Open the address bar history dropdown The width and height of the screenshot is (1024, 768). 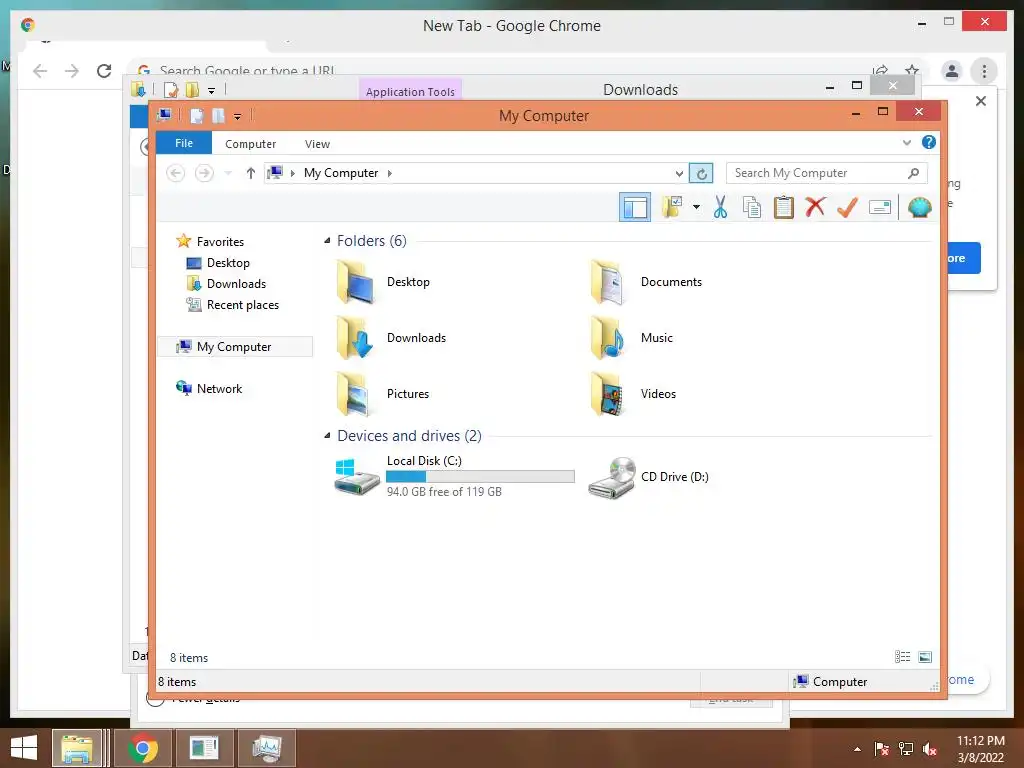(679, 173)
